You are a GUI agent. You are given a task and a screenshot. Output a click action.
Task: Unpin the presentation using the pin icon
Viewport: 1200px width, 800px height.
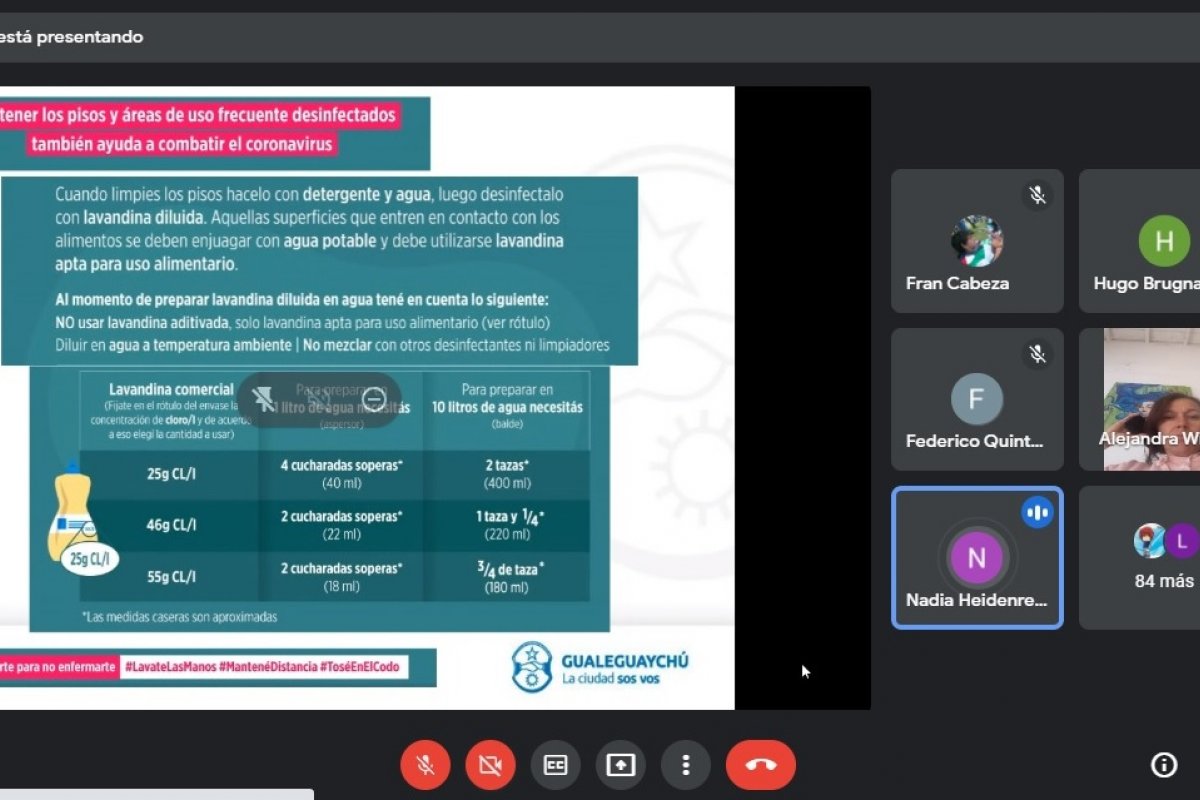click(264, 399)
